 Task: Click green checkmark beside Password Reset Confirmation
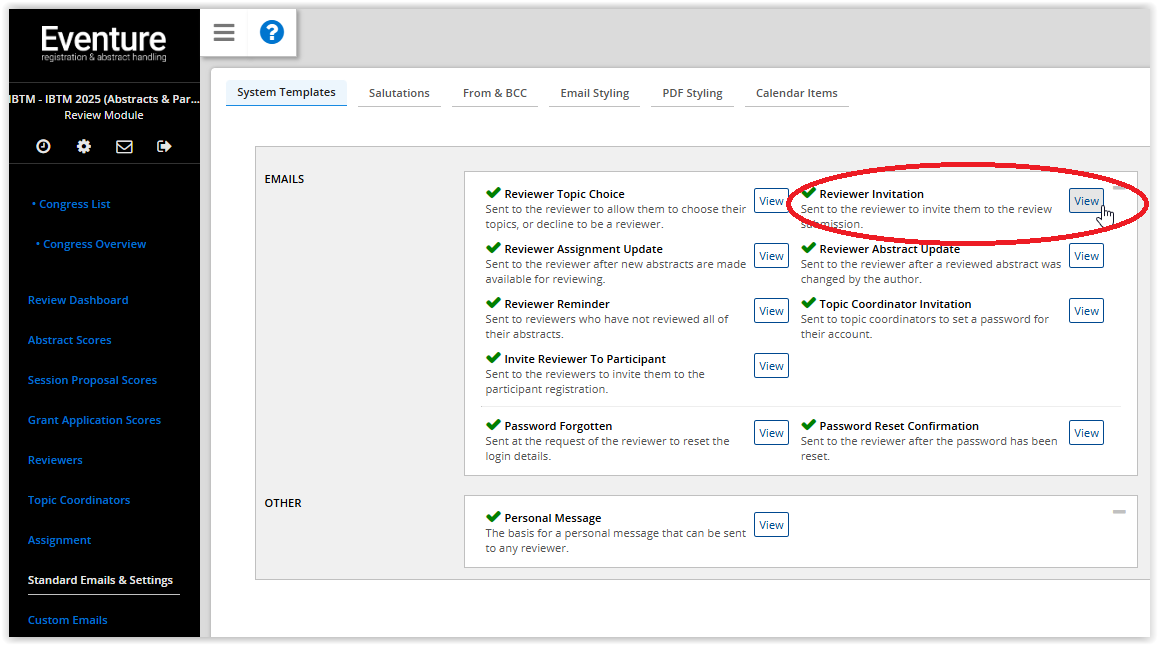(x=809, y=425)
